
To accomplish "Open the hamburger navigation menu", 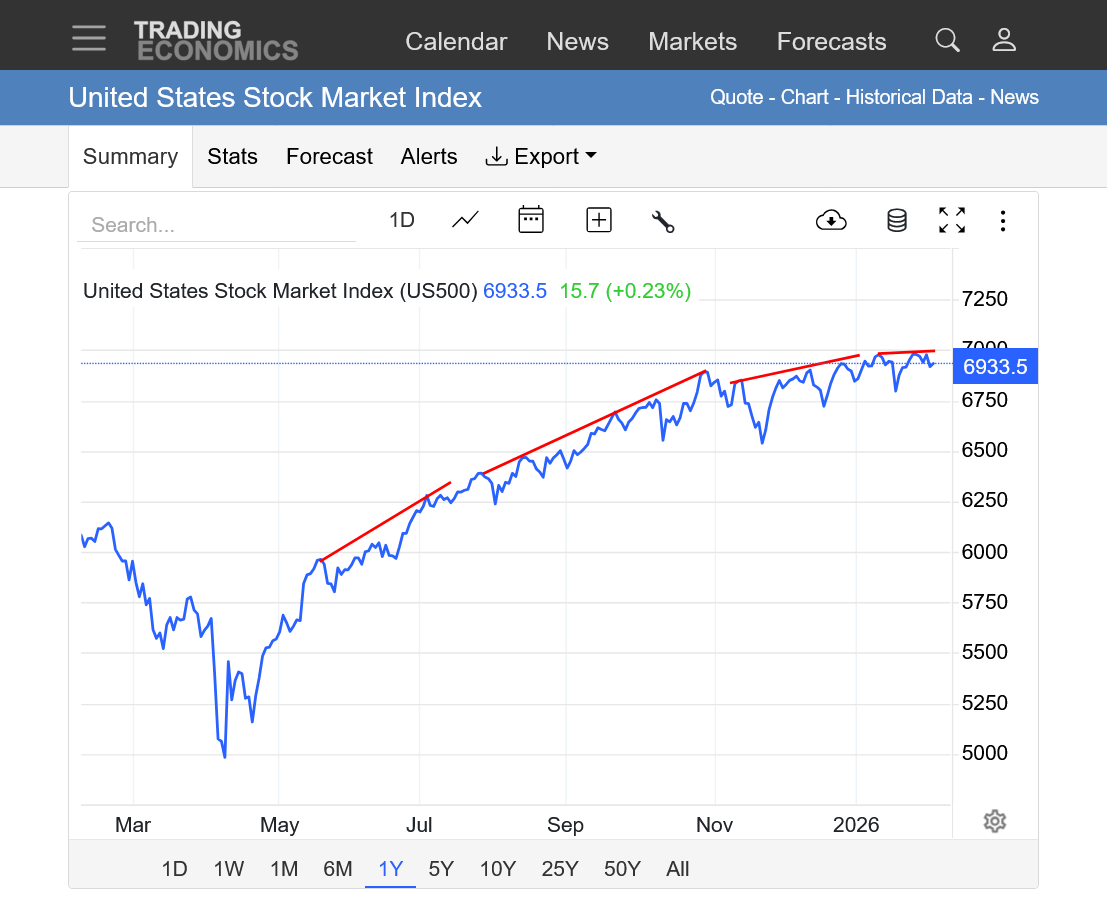I will 89,39.
